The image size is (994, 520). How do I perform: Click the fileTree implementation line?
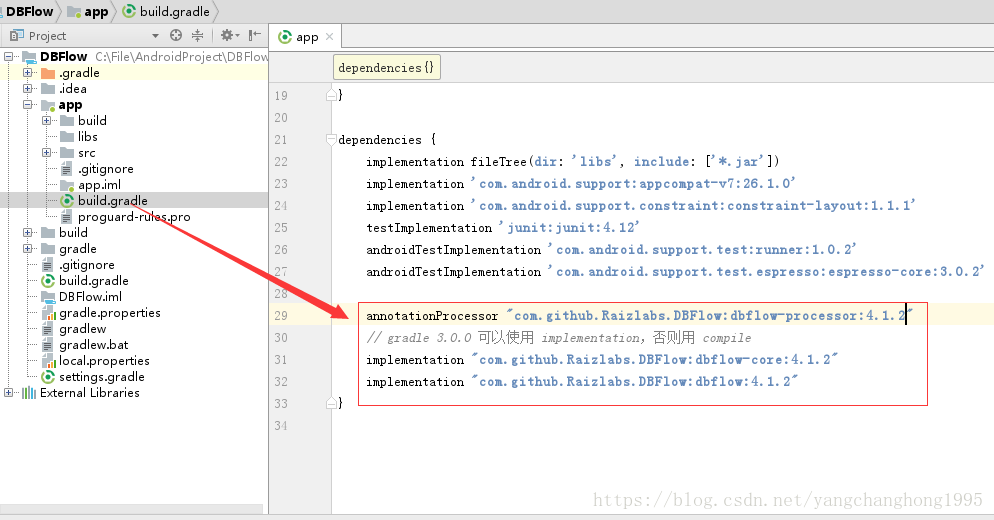(x=572, y=162)
